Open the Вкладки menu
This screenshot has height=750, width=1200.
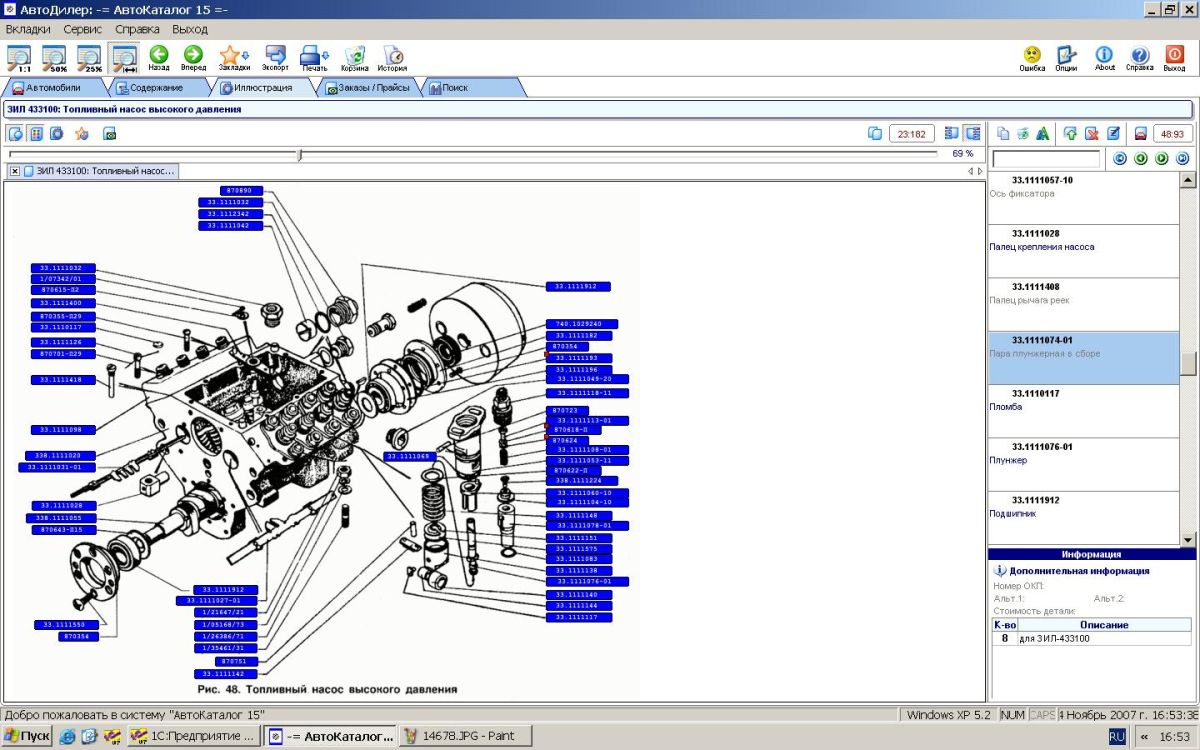[x=28, y=29]
